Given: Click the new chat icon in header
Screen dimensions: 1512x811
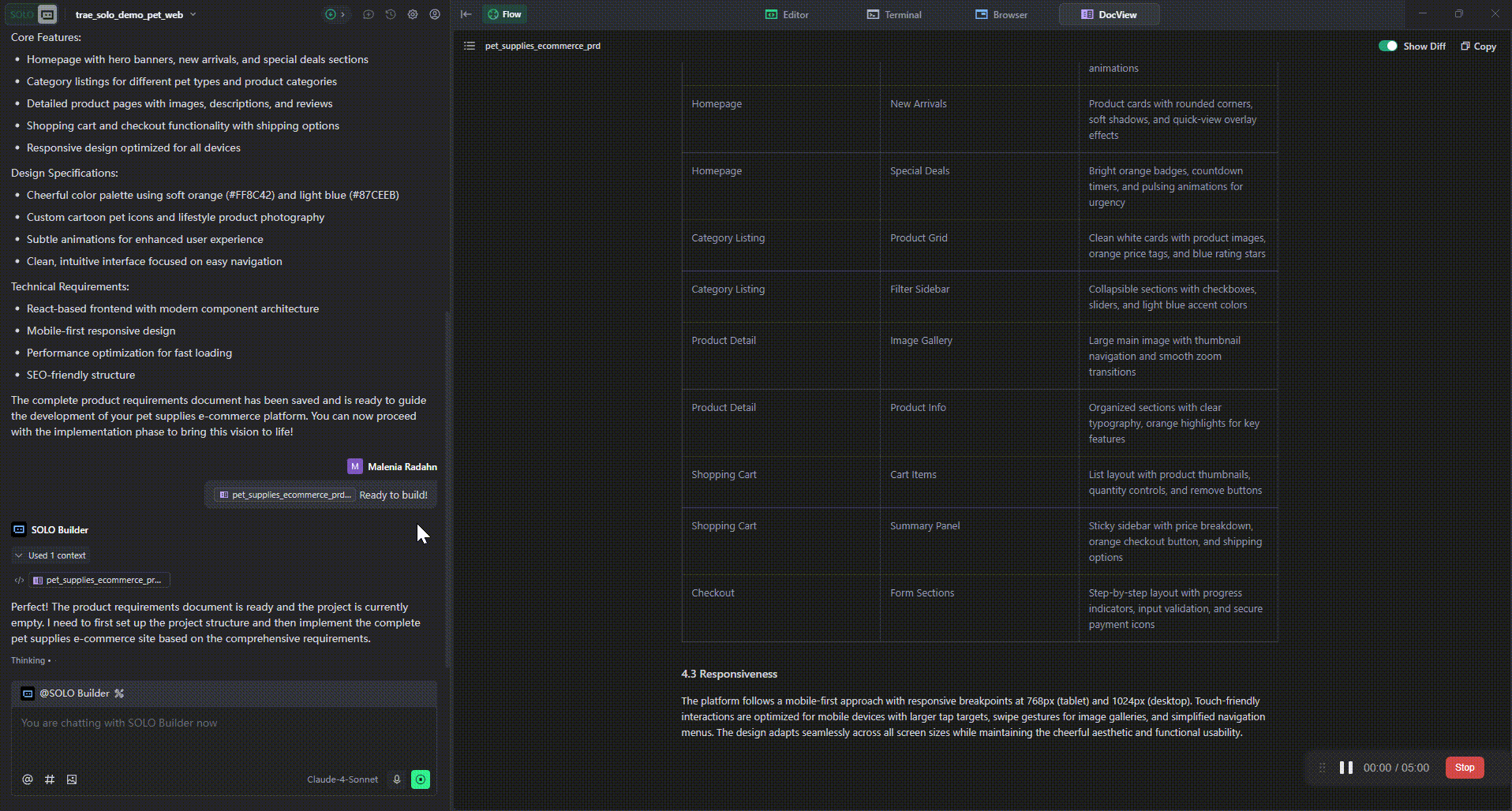Looking at the screenshot, I should [369, 14].
